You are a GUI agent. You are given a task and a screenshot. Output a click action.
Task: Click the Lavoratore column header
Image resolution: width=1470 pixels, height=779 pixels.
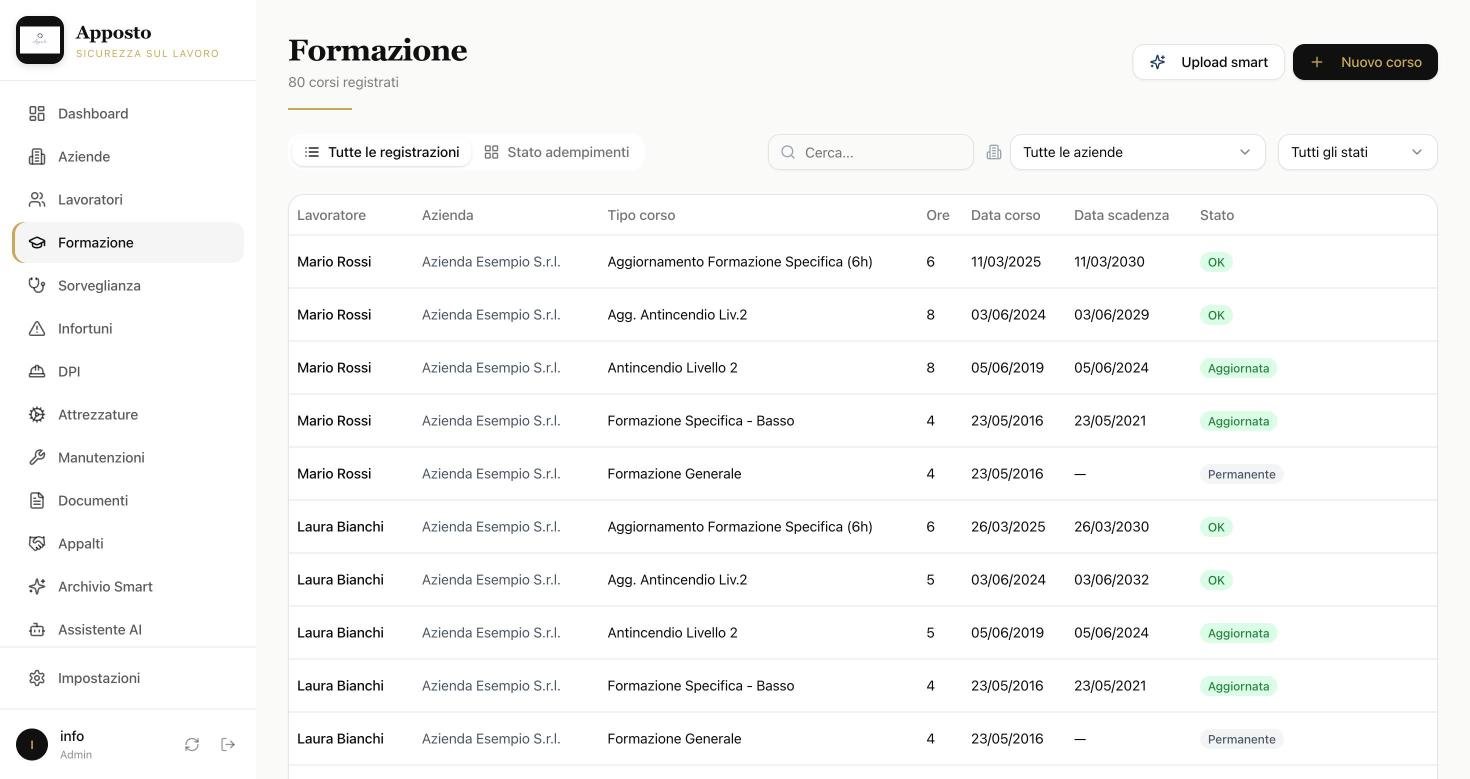pos(331,215)
